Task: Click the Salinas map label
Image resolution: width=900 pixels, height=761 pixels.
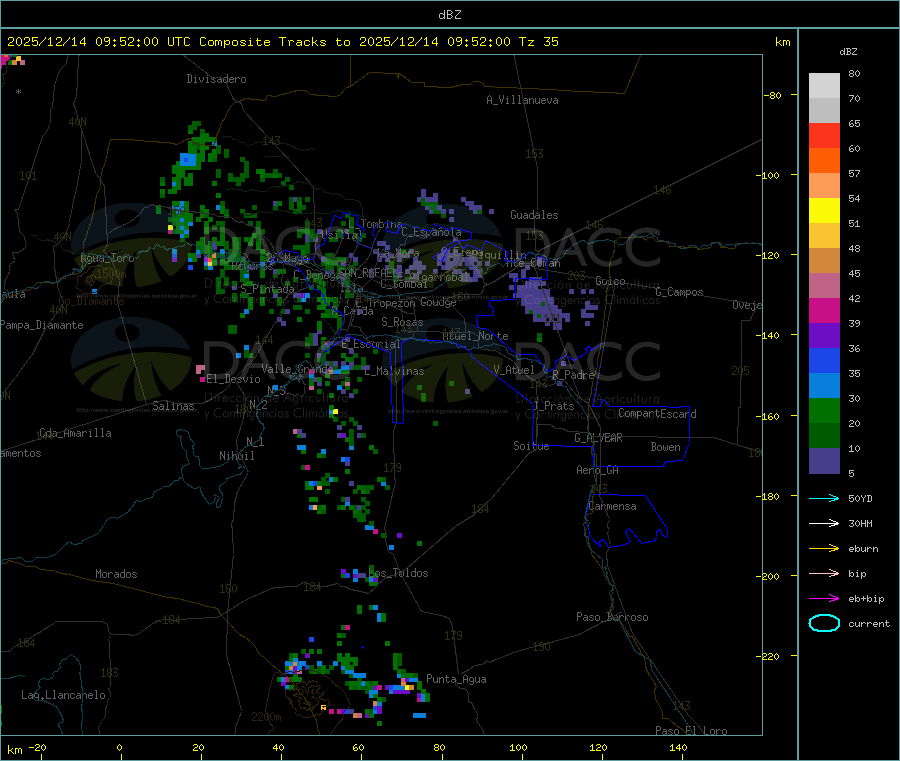Action: [173, 406]
